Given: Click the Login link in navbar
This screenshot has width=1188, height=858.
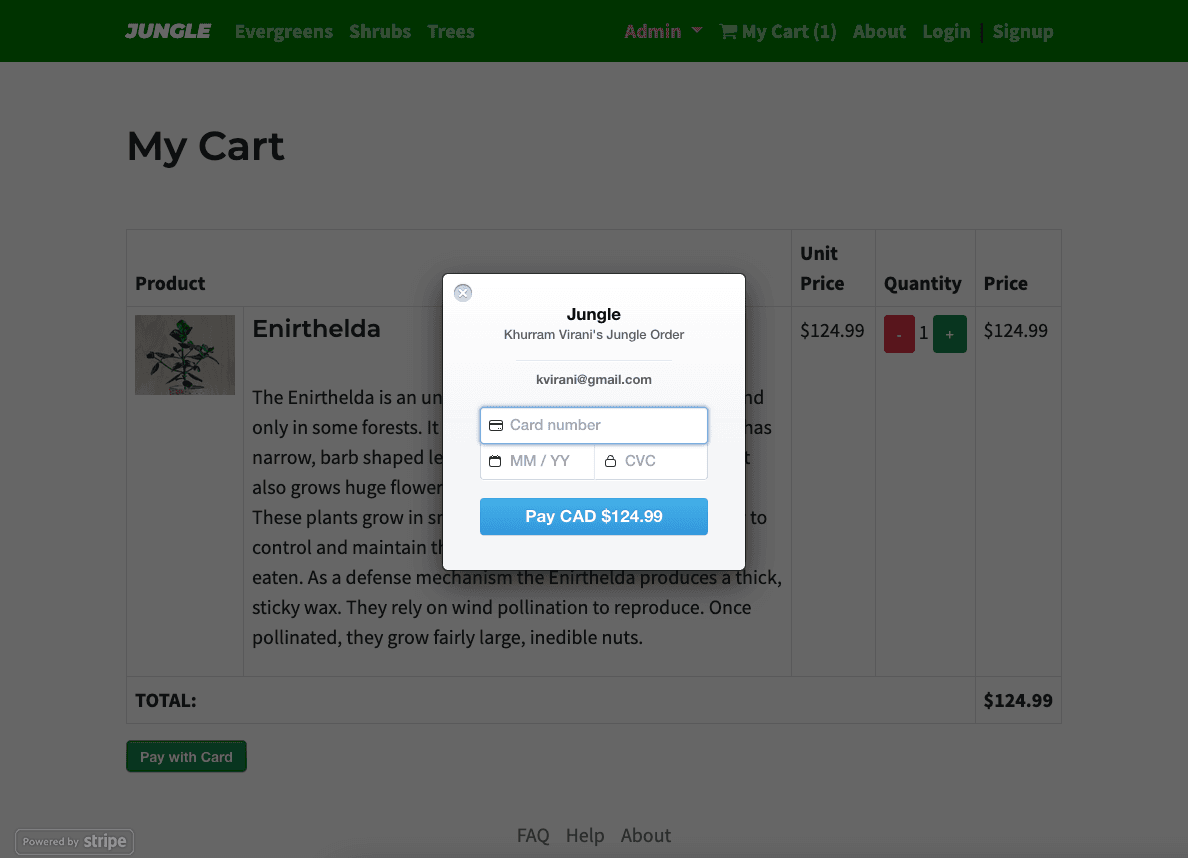Looking at the screenshot, I should 946,31.
